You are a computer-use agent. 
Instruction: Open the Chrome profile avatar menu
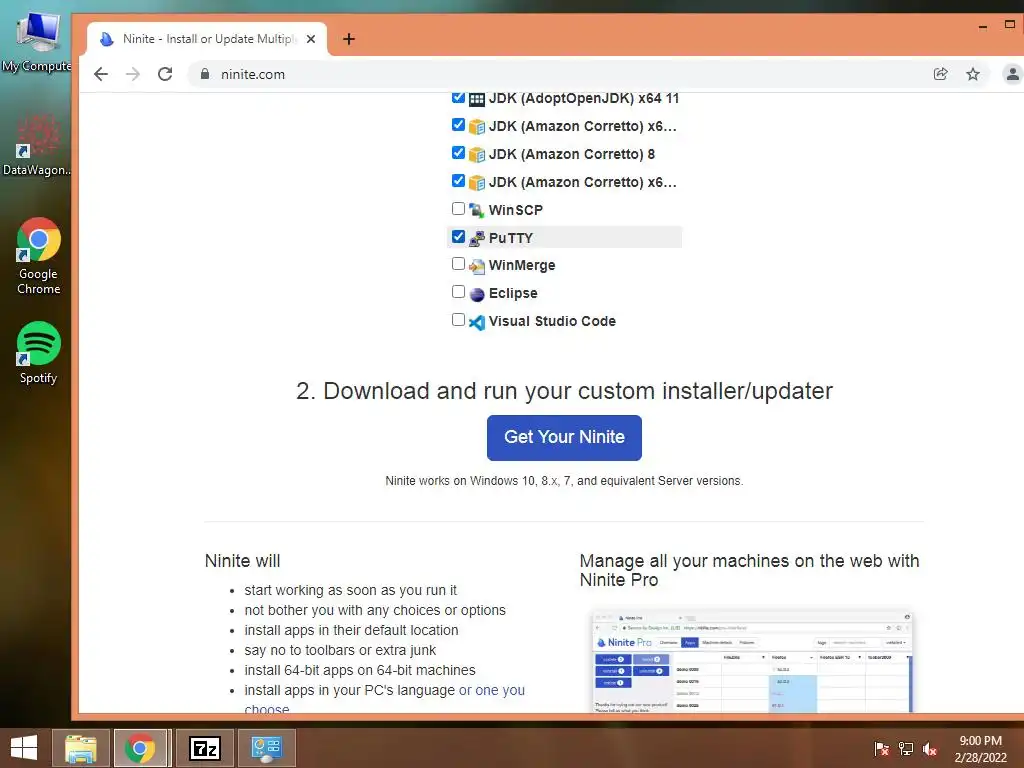[1012, 74]
